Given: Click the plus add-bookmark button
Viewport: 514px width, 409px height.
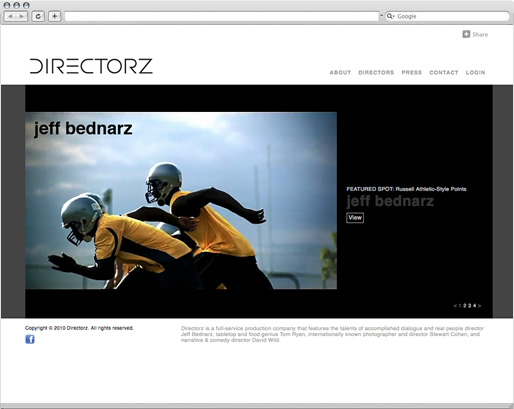Looking at the screenshot, I should coord(55,16).
